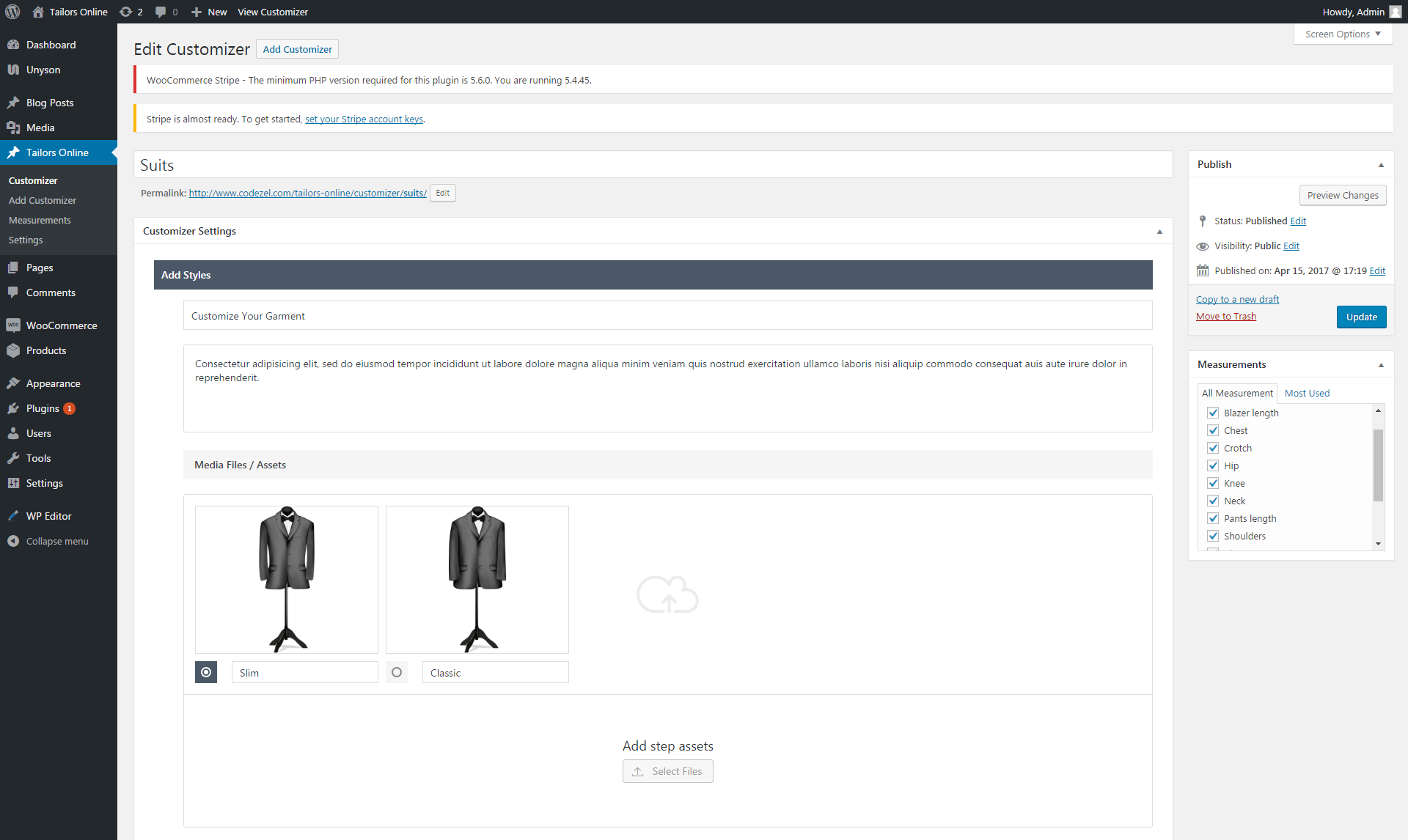Open View Customizer in the admin bar
Screen dimensions: 1408x840
[272, 12]
